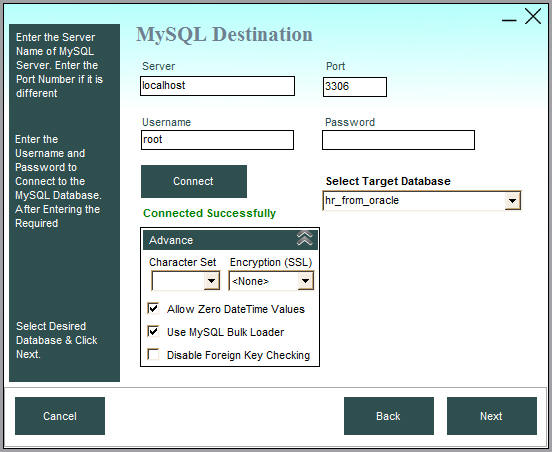This screenshot has width=552, height=452.
Task: Minimize the MySQL Destination window
Action: tap(509, 20)
